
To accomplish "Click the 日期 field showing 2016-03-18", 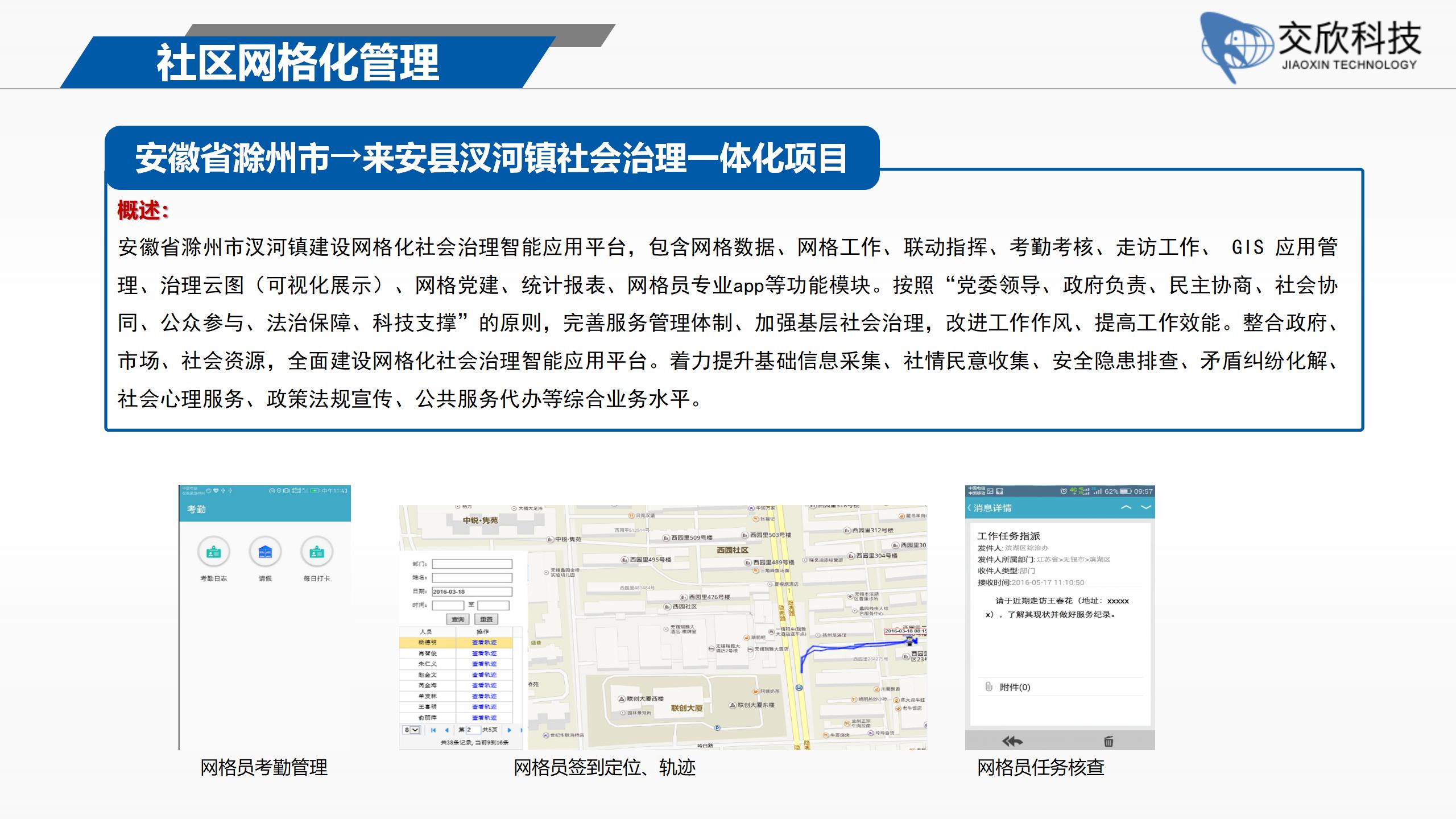I will pos(472,591).
